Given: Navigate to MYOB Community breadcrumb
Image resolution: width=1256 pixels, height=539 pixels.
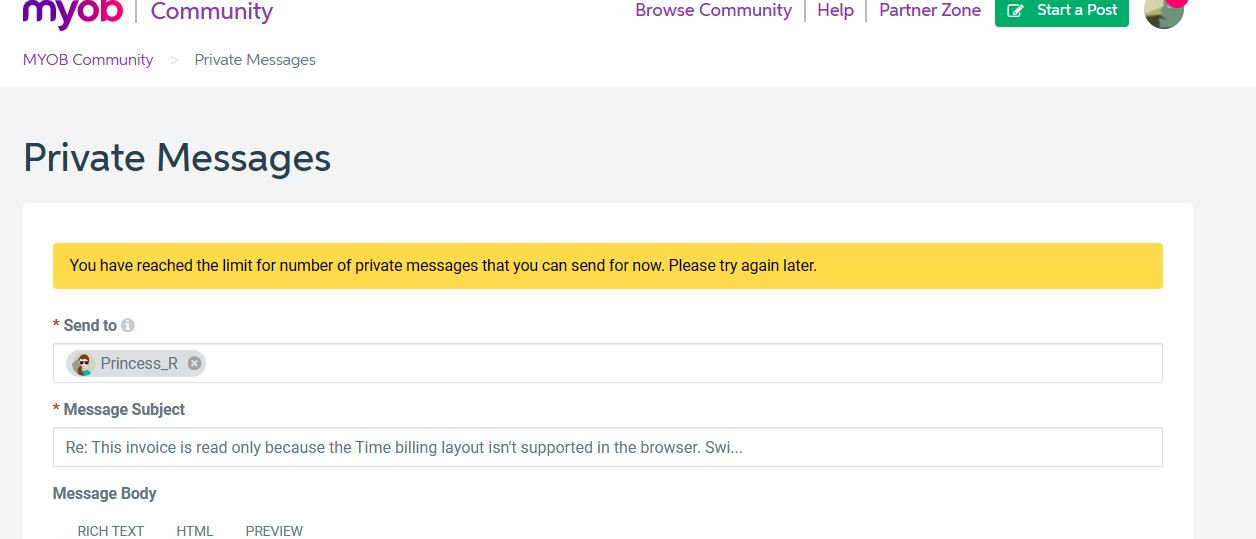Looking at the screenshot, I should pos(88,60).
